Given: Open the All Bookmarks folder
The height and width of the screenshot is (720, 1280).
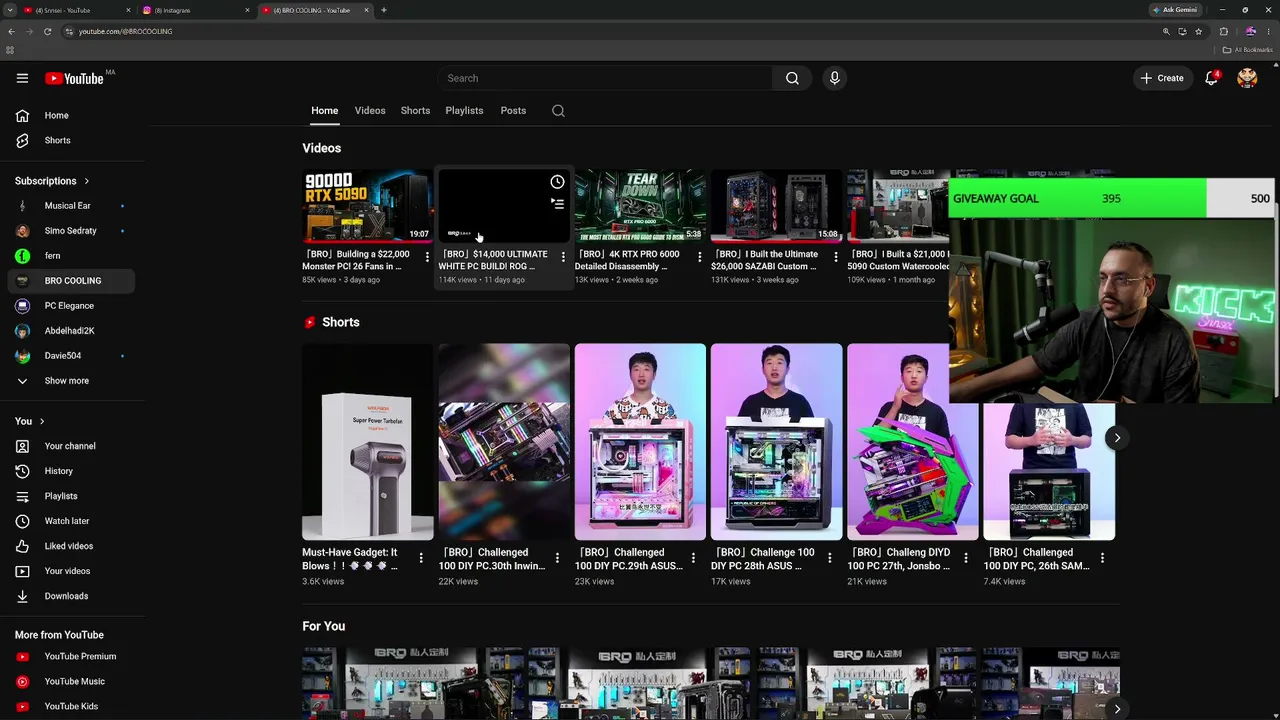Looking at the screenshot, I should [x=1247, y=50].
